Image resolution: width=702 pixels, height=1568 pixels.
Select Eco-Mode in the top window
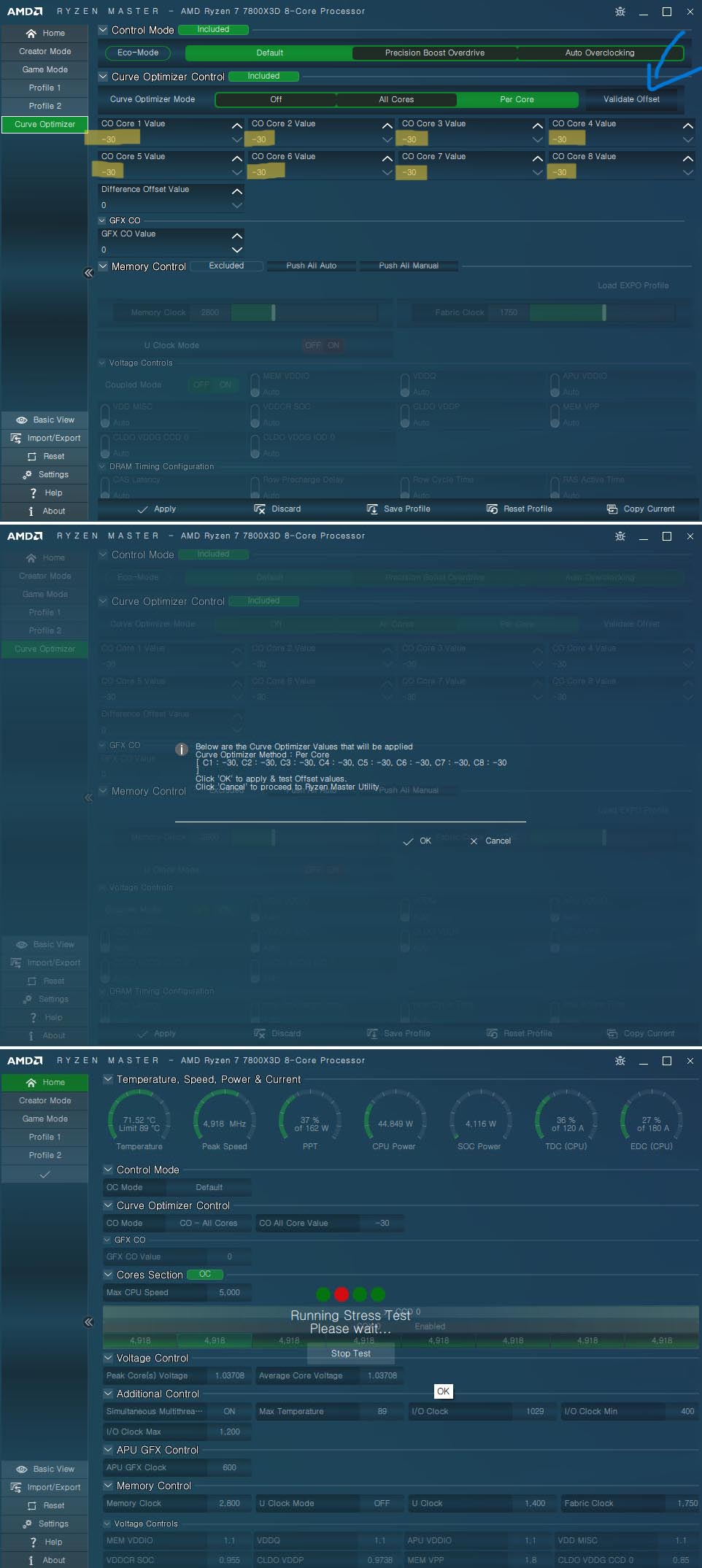pos(138,53)
